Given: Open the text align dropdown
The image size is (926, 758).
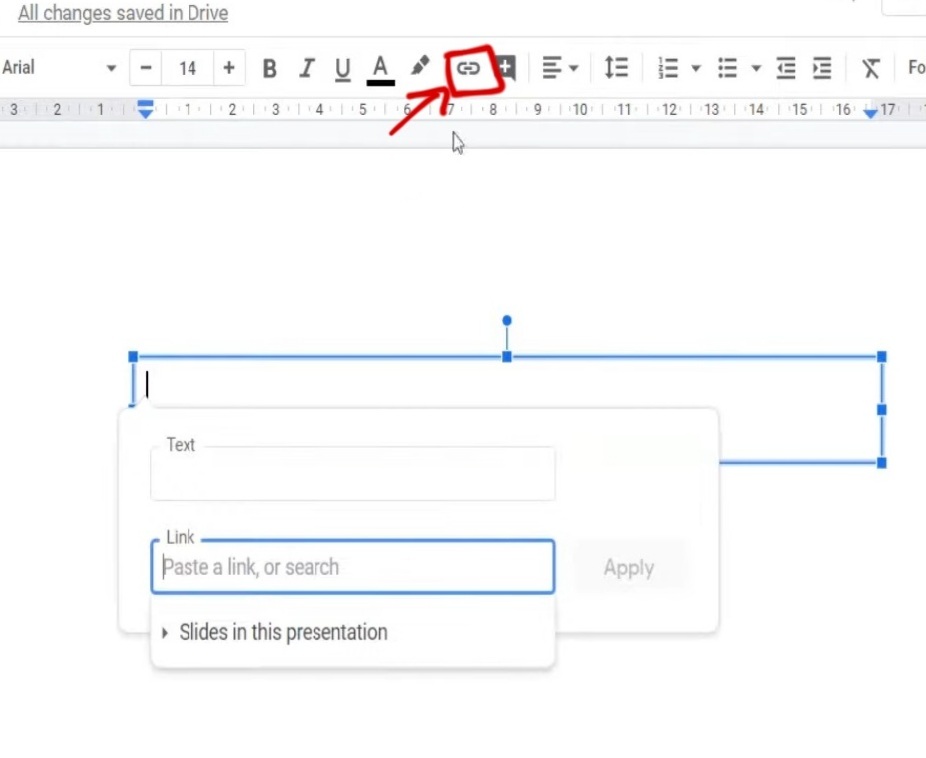Looking at the screenshot, I should 559,68.
